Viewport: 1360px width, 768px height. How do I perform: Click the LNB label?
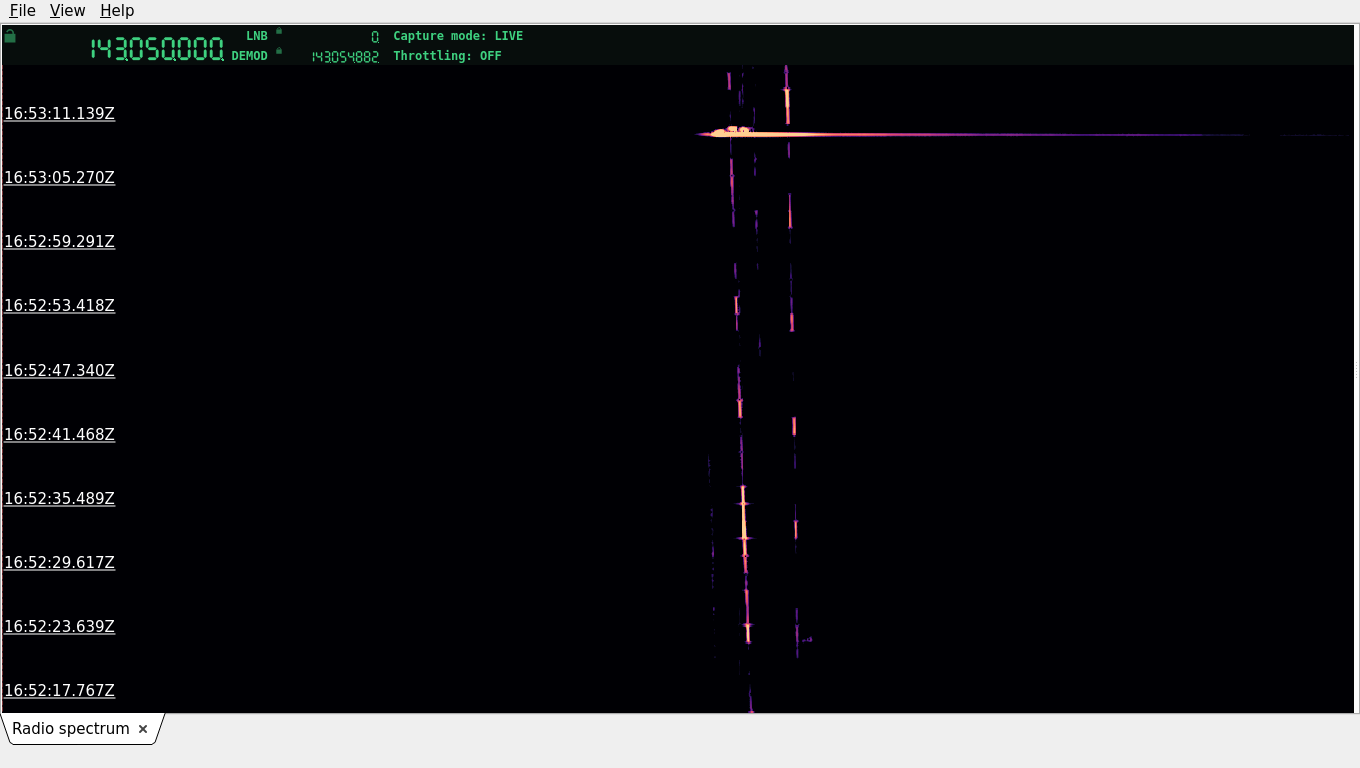pyautogui.click(x=257, y=36)
